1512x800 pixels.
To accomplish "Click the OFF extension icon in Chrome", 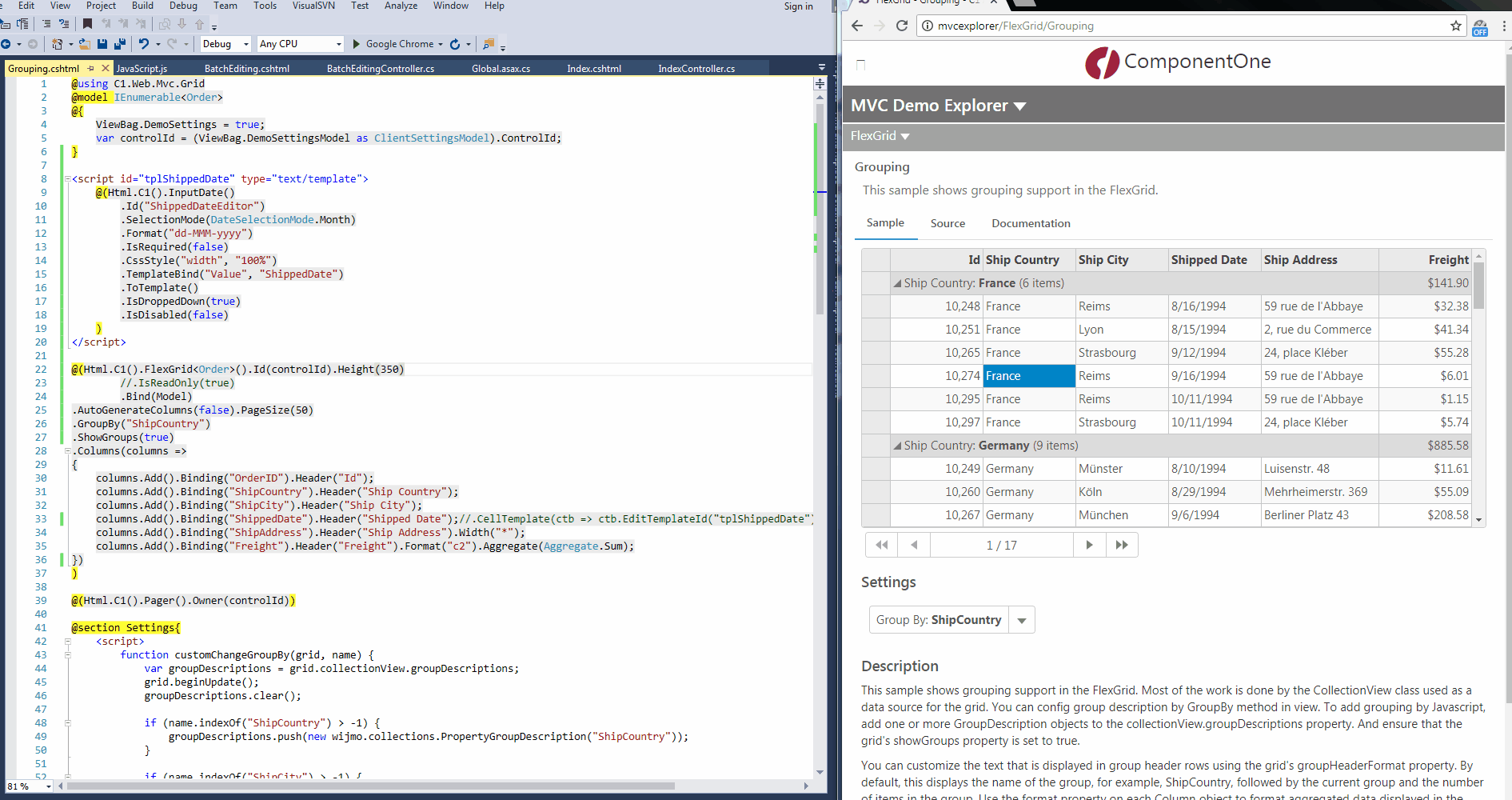I will (1481, 27).
